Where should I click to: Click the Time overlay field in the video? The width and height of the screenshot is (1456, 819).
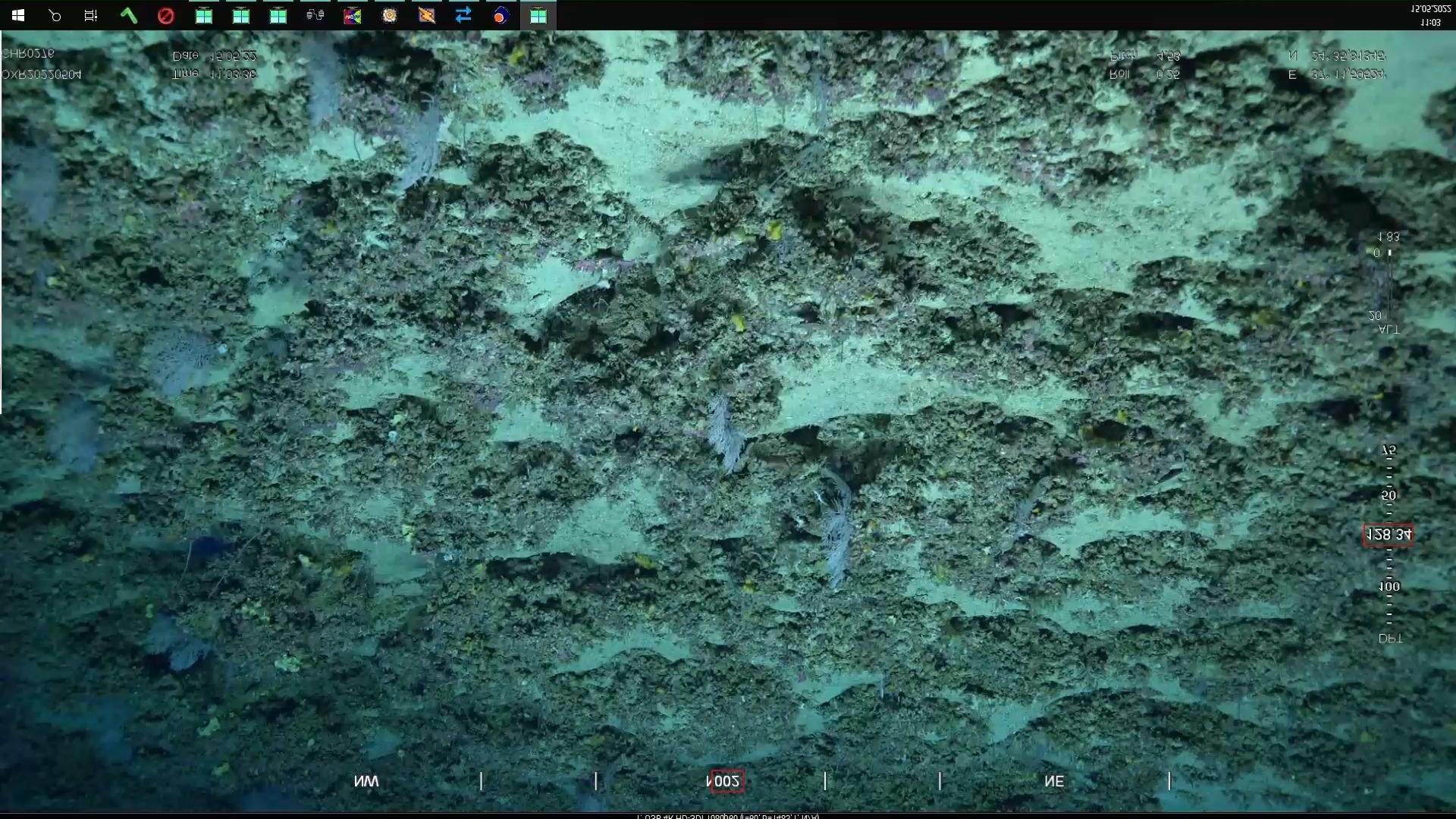click(215, 74)
